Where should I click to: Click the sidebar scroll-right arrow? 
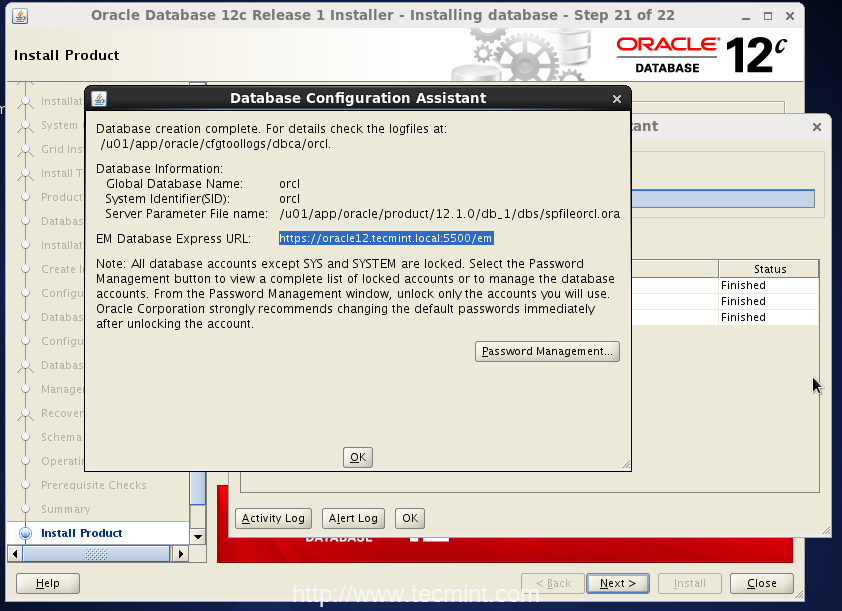click(182, 554)
